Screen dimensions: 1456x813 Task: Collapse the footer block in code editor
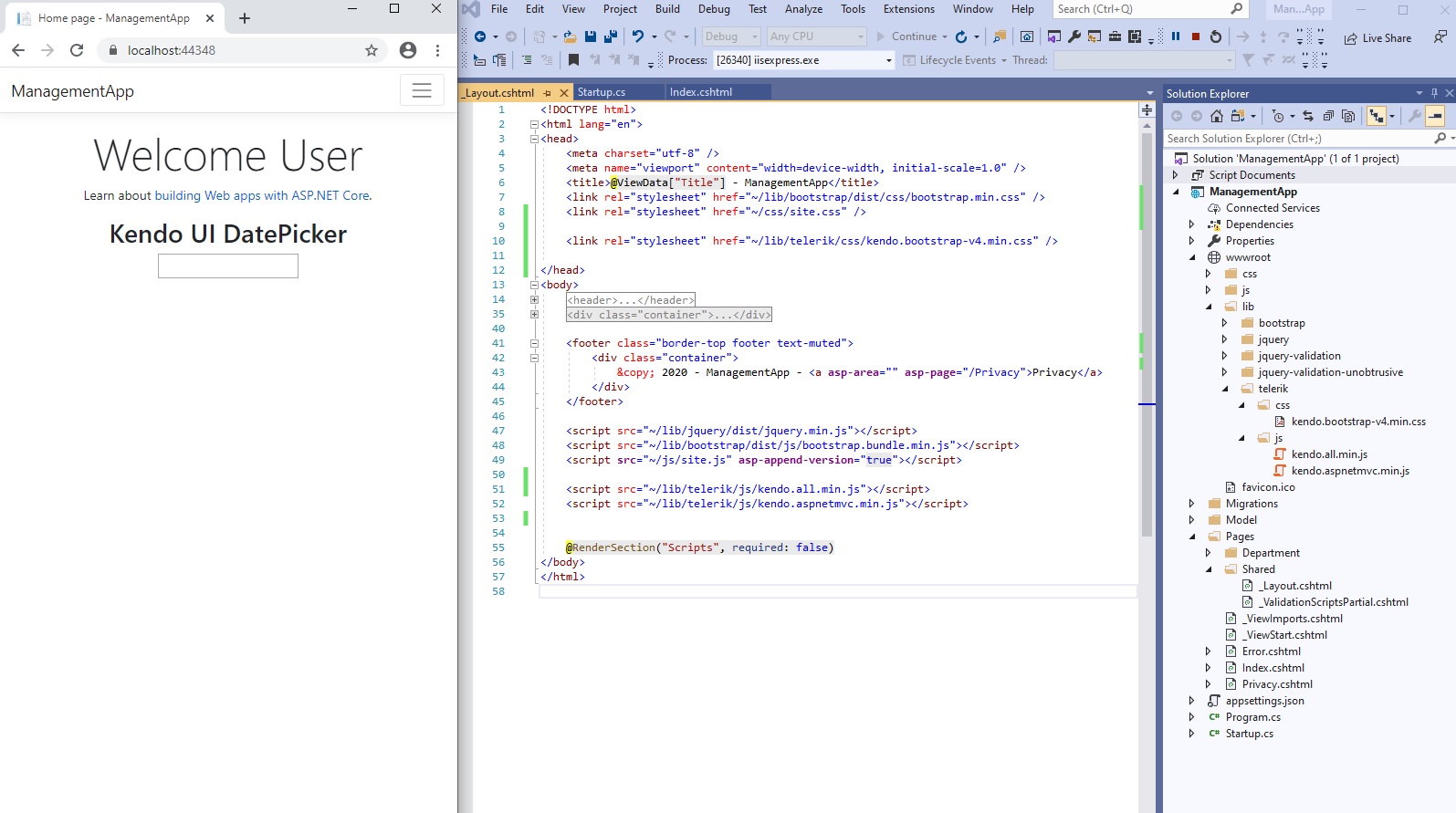pos(534,343)
